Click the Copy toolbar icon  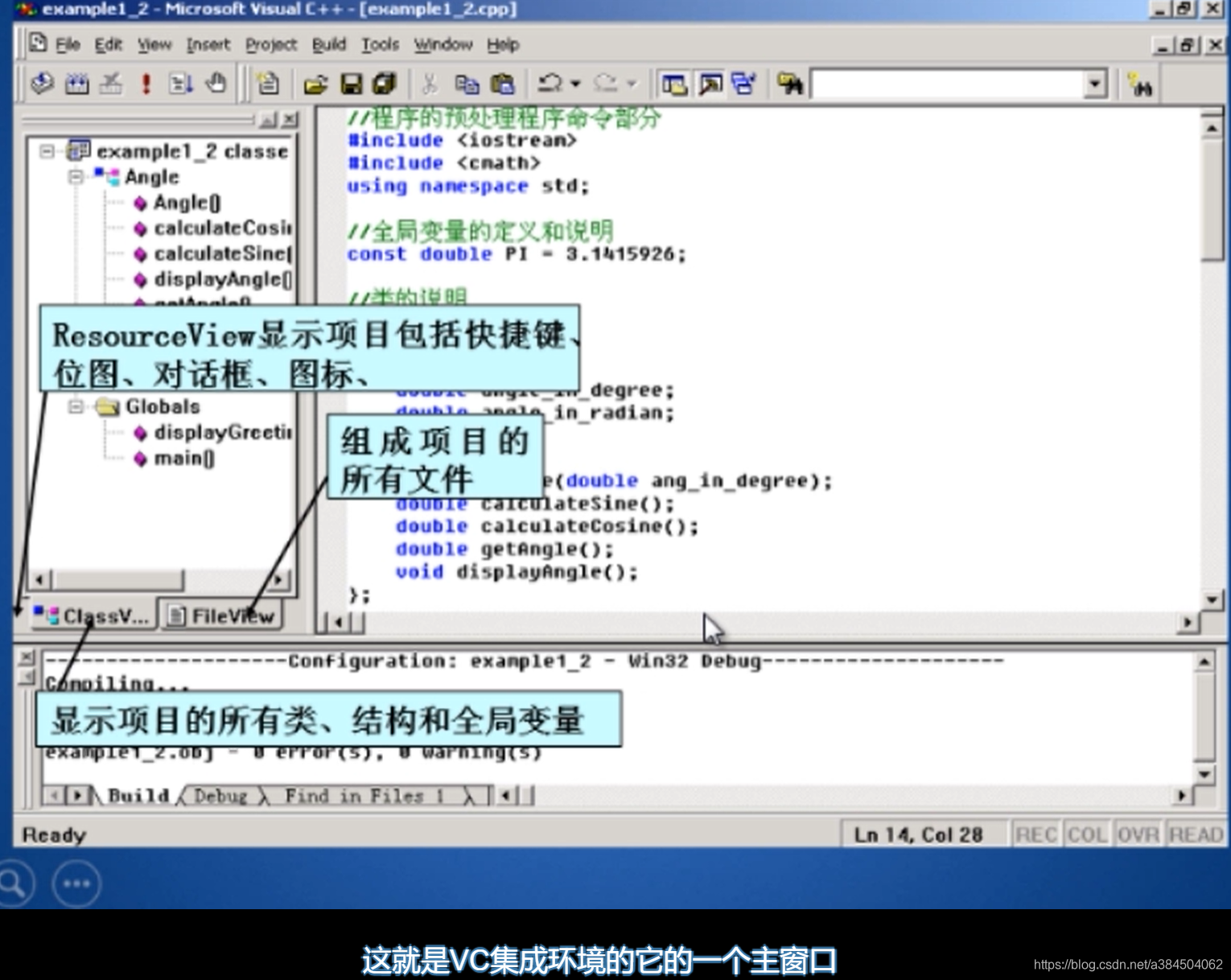(x=467, y=84)
